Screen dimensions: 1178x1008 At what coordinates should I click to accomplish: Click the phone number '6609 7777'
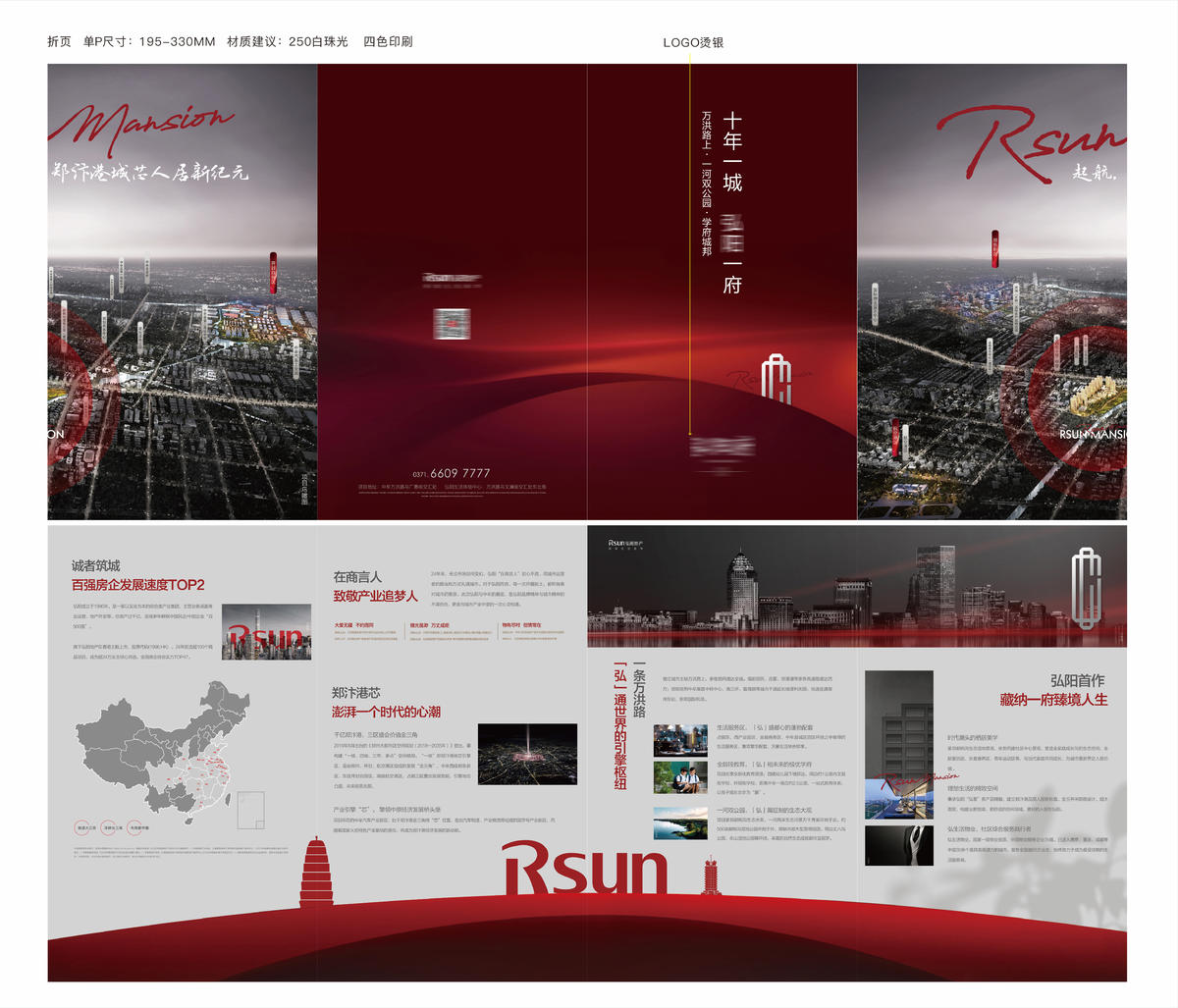tap(459, 473)
